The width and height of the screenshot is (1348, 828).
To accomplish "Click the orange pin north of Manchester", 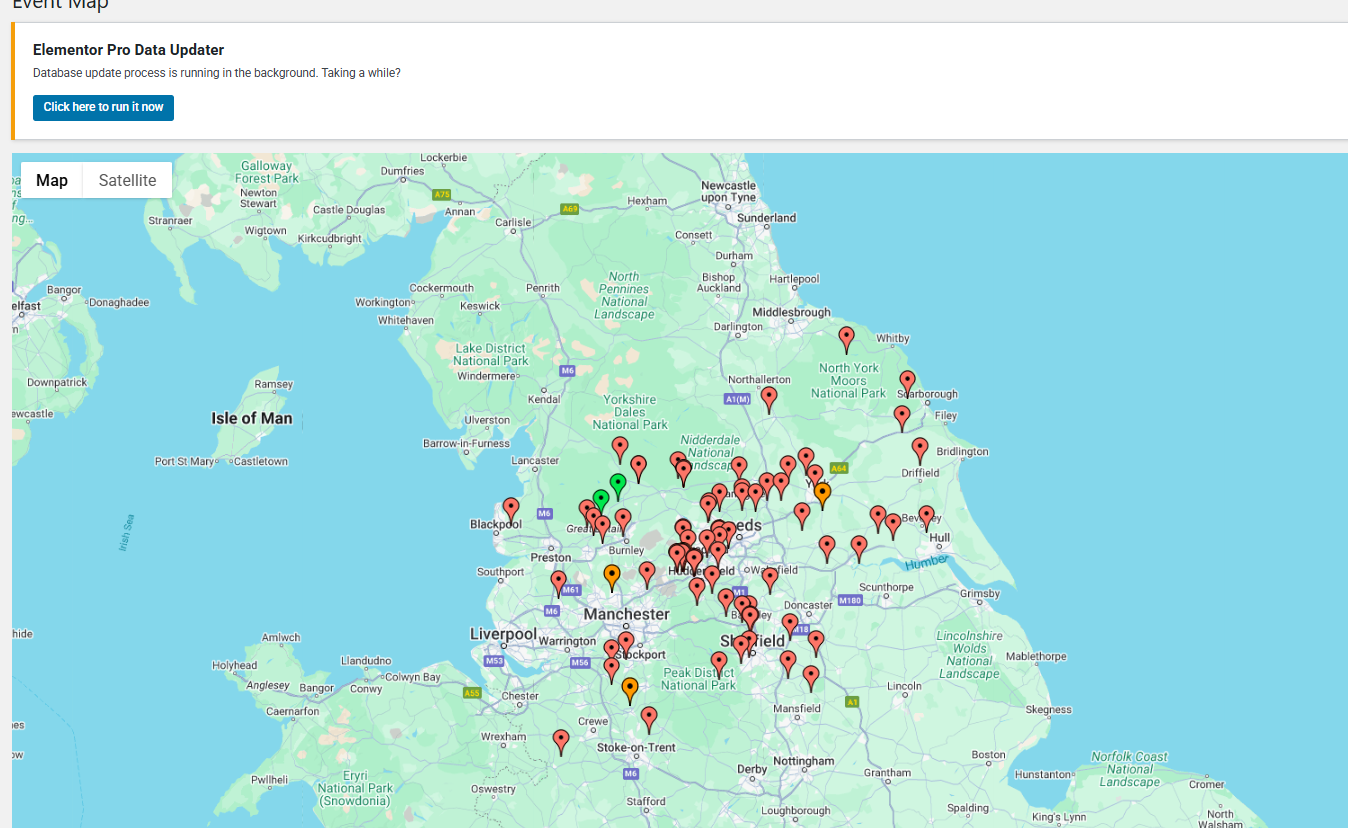I will pos(612,577).
